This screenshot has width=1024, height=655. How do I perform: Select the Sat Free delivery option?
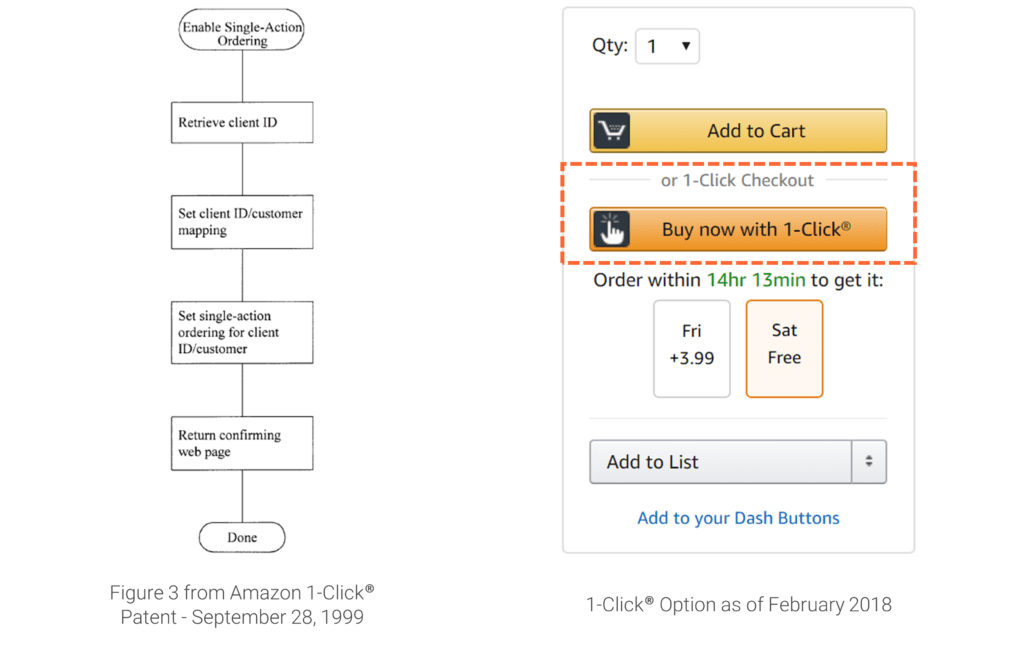click(784, 349)
